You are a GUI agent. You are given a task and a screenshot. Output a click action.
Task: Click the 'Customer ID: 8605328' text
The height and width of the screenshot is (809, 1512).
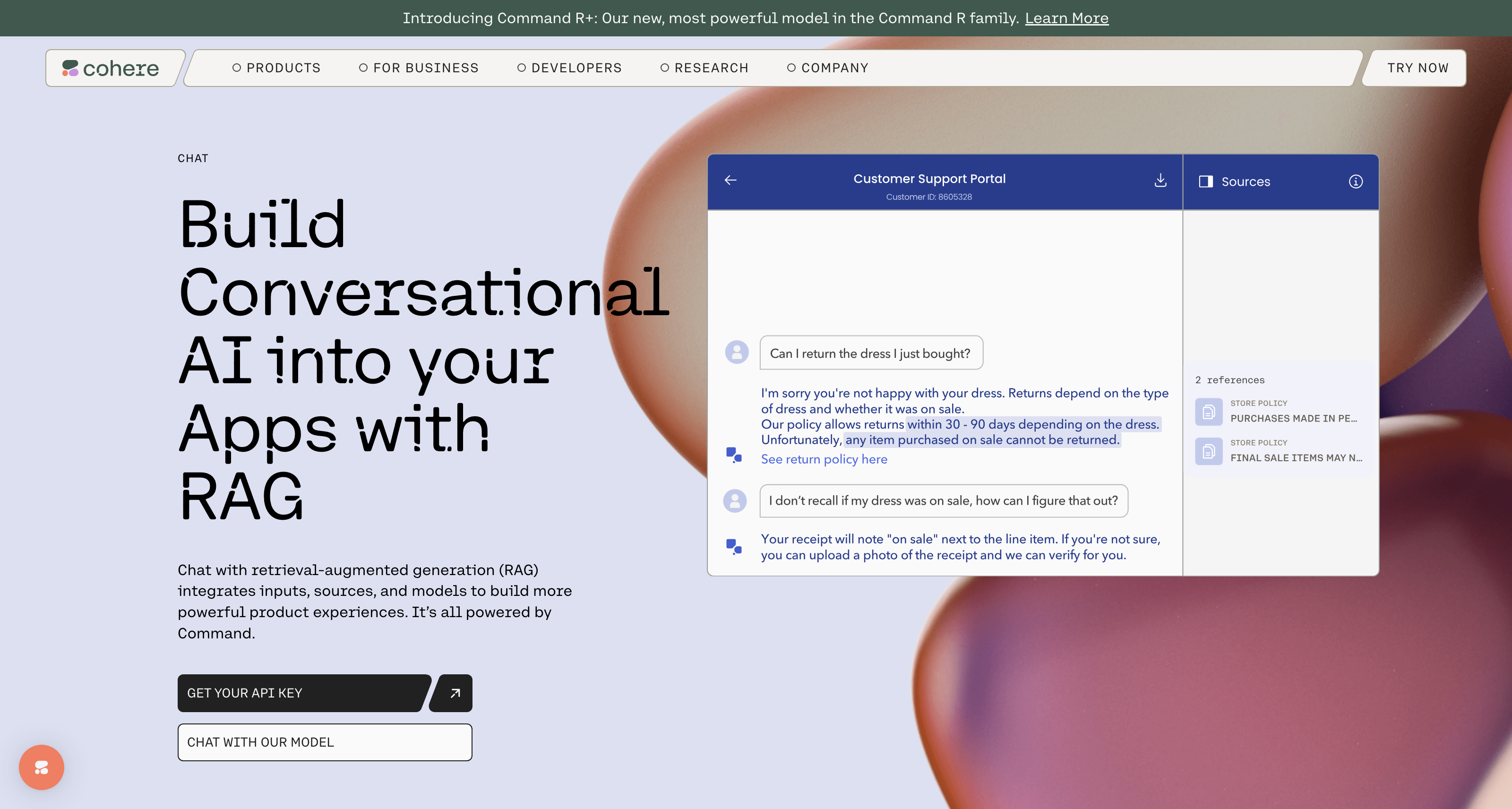928,197
